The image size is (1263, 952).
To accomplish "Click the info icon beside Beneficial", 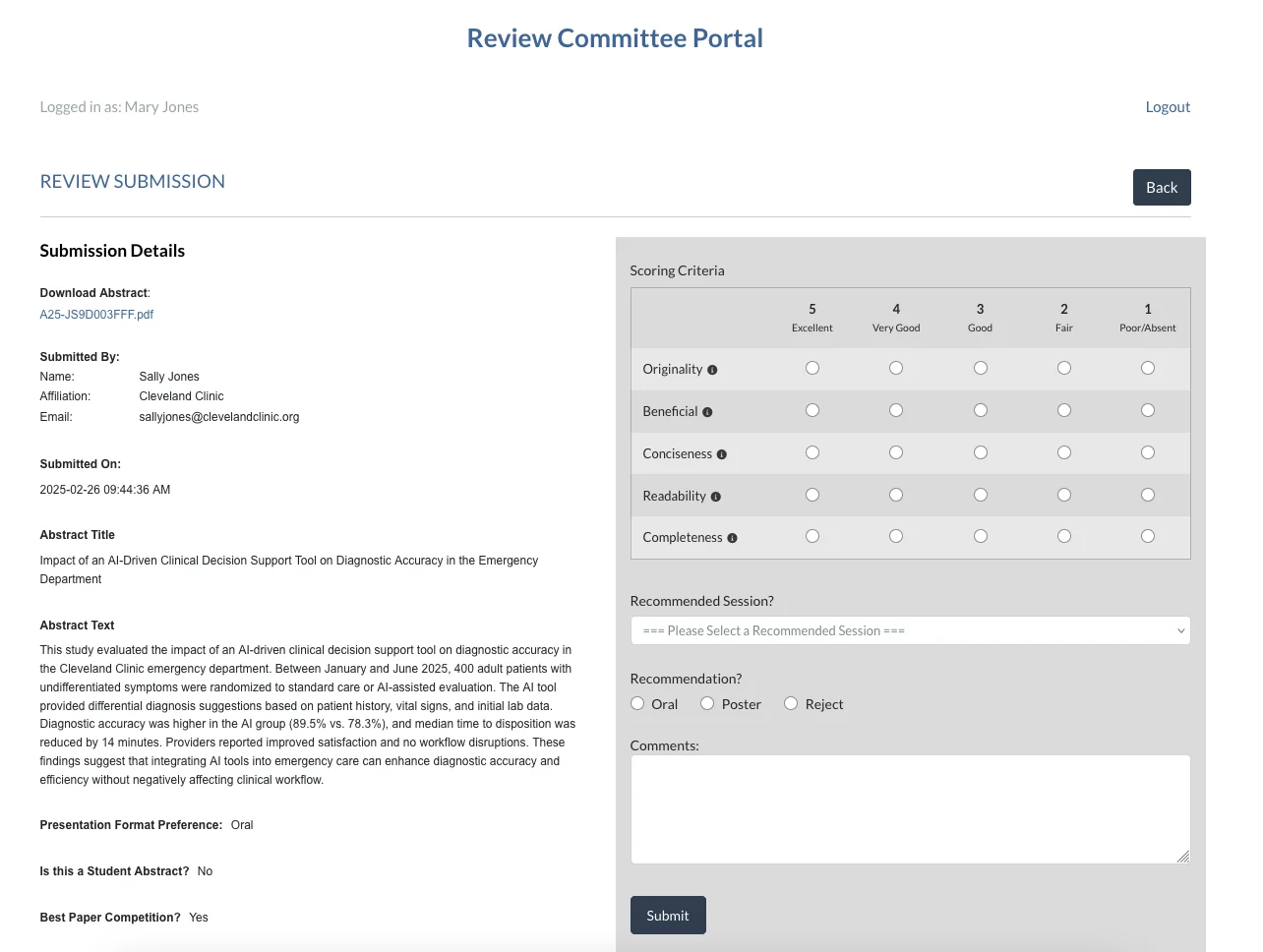I will pos(707,412).
